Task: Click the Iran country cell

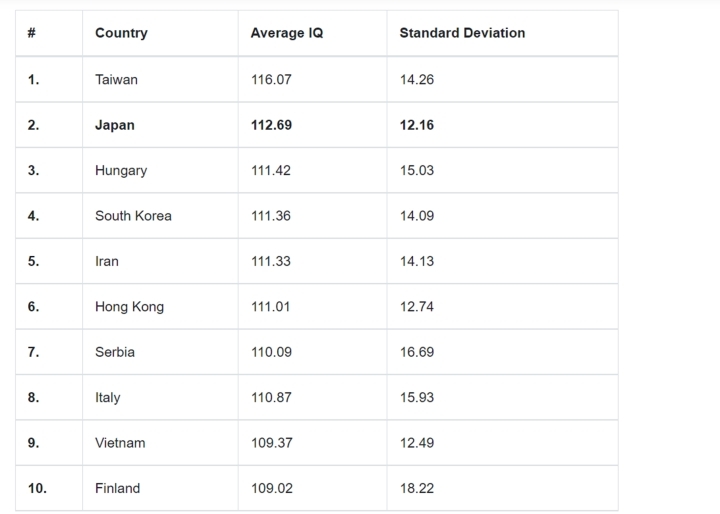Action: (107, 261)
